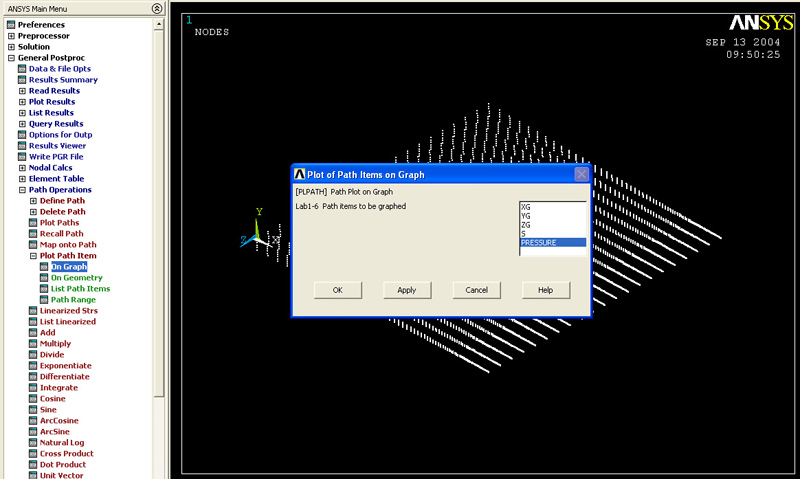Click the Plot Paths icon
Screen dimensions: 800x479
33,223
